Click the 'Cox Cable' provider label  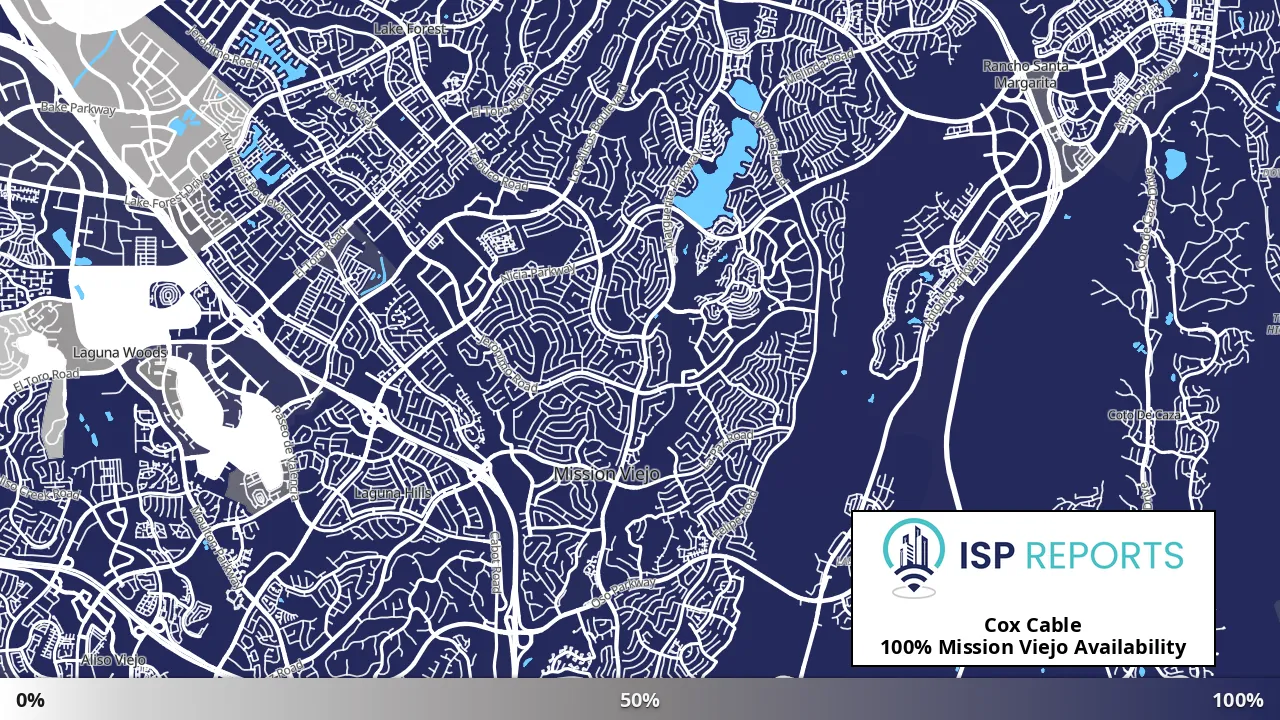[x=1032, y=625]
